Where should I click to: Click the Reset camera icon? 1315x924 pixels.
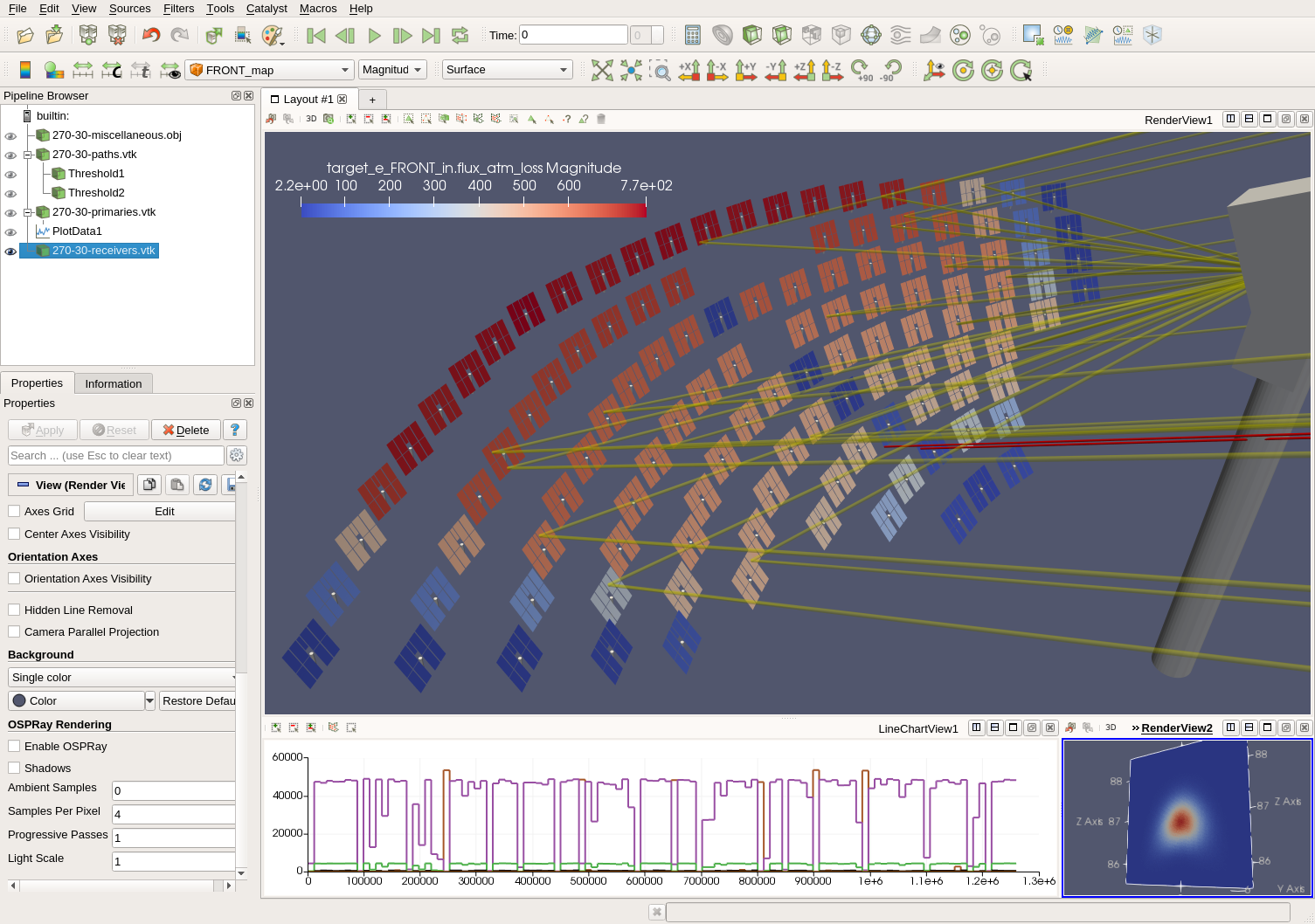[x=602, y=71]
